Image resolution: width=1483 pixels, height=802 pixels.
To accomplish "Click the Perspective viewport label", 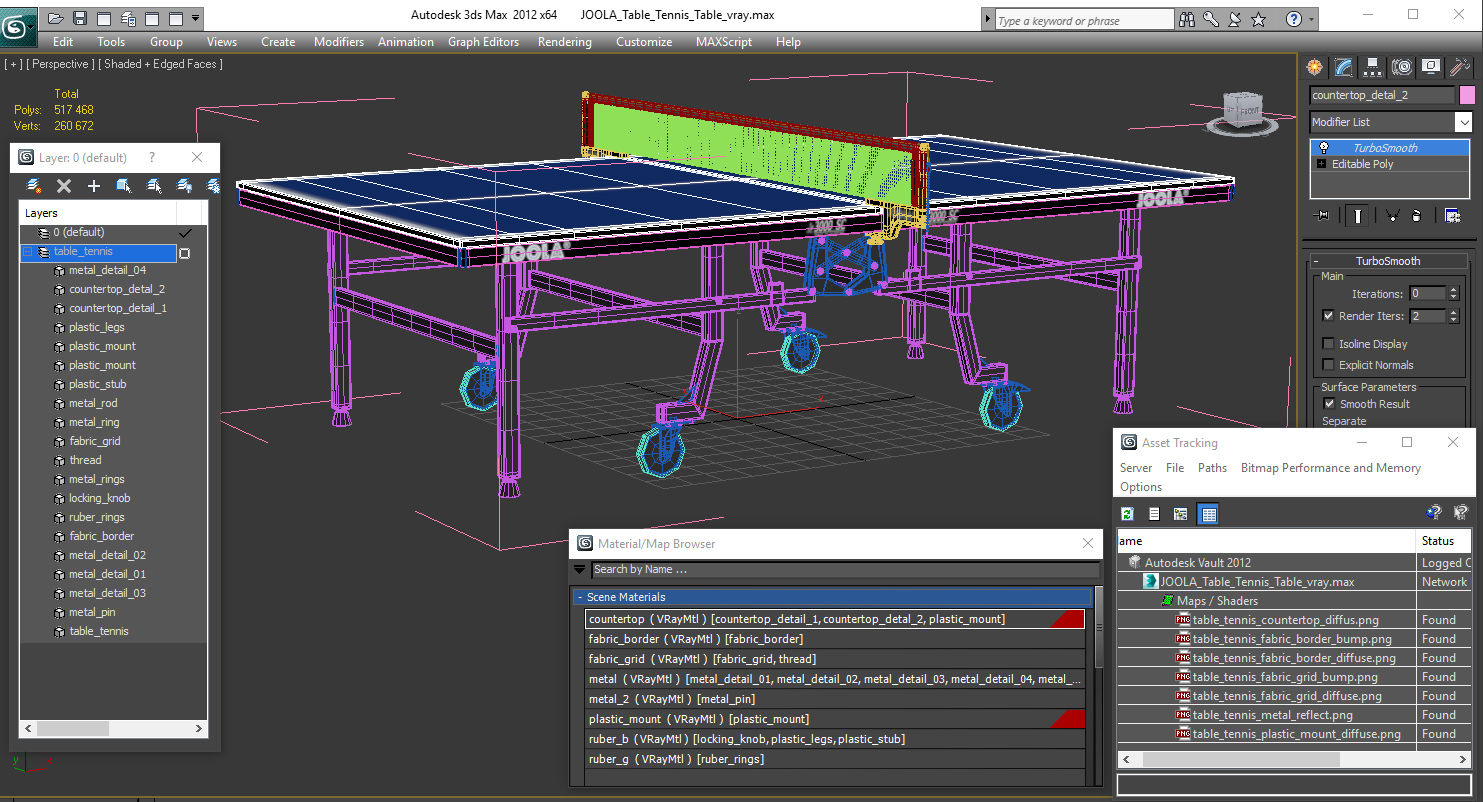I will point(60,64).
